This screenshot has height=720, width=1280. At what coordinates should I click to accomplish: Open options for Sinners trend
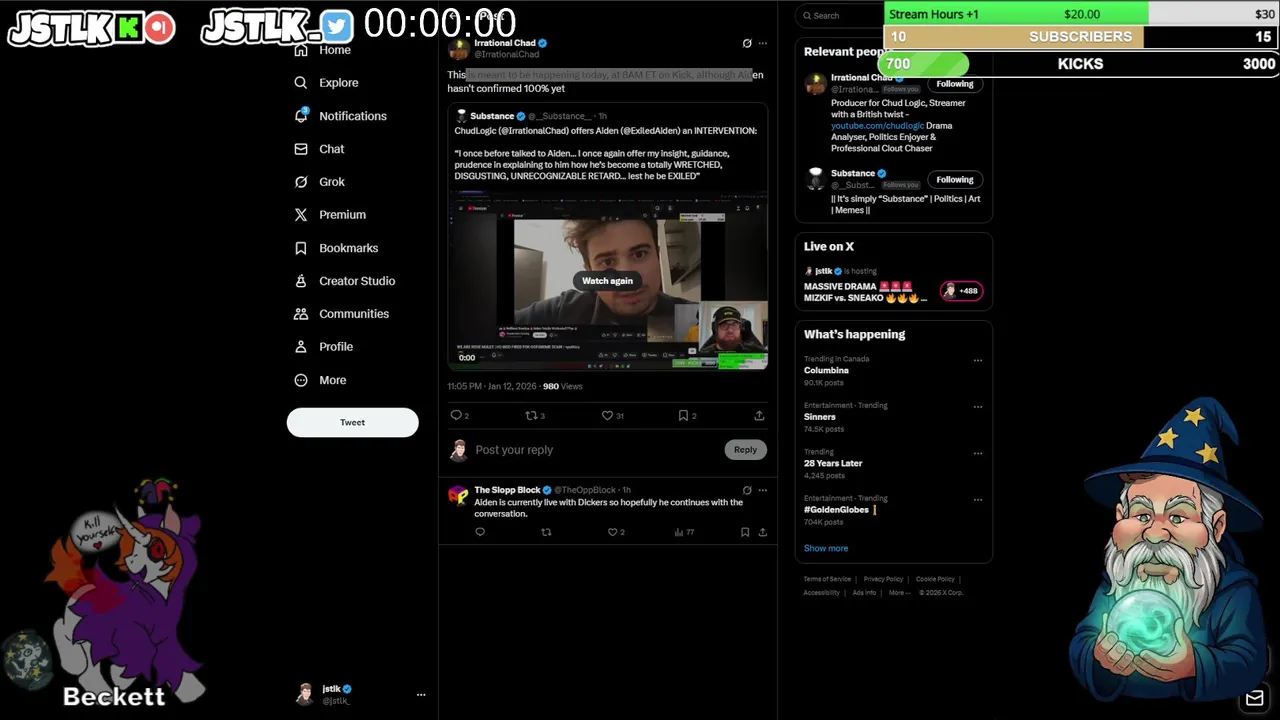pyautogui.click(x=978, y=407)
